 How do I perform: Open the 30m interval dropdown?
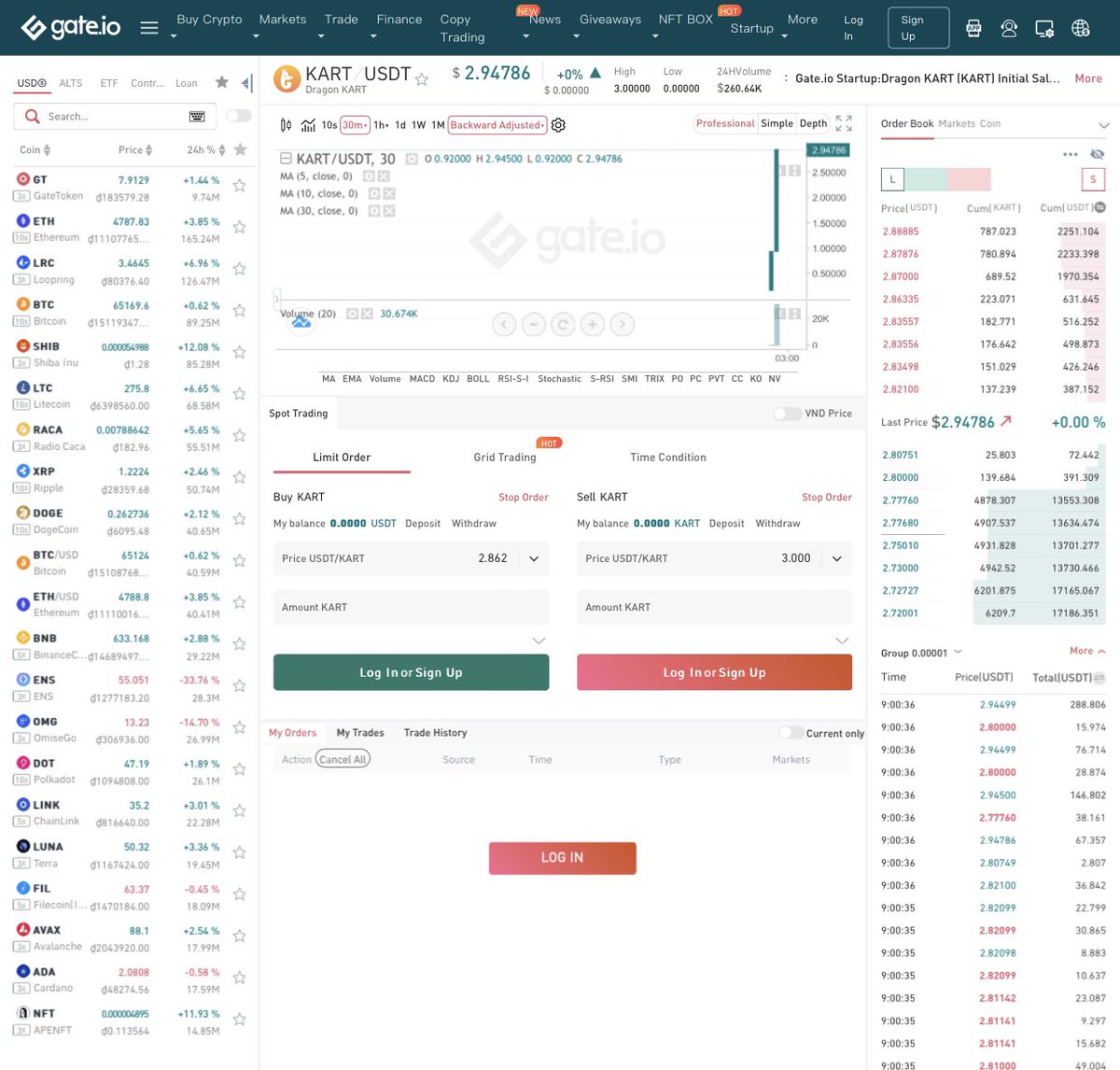[355, 125]
